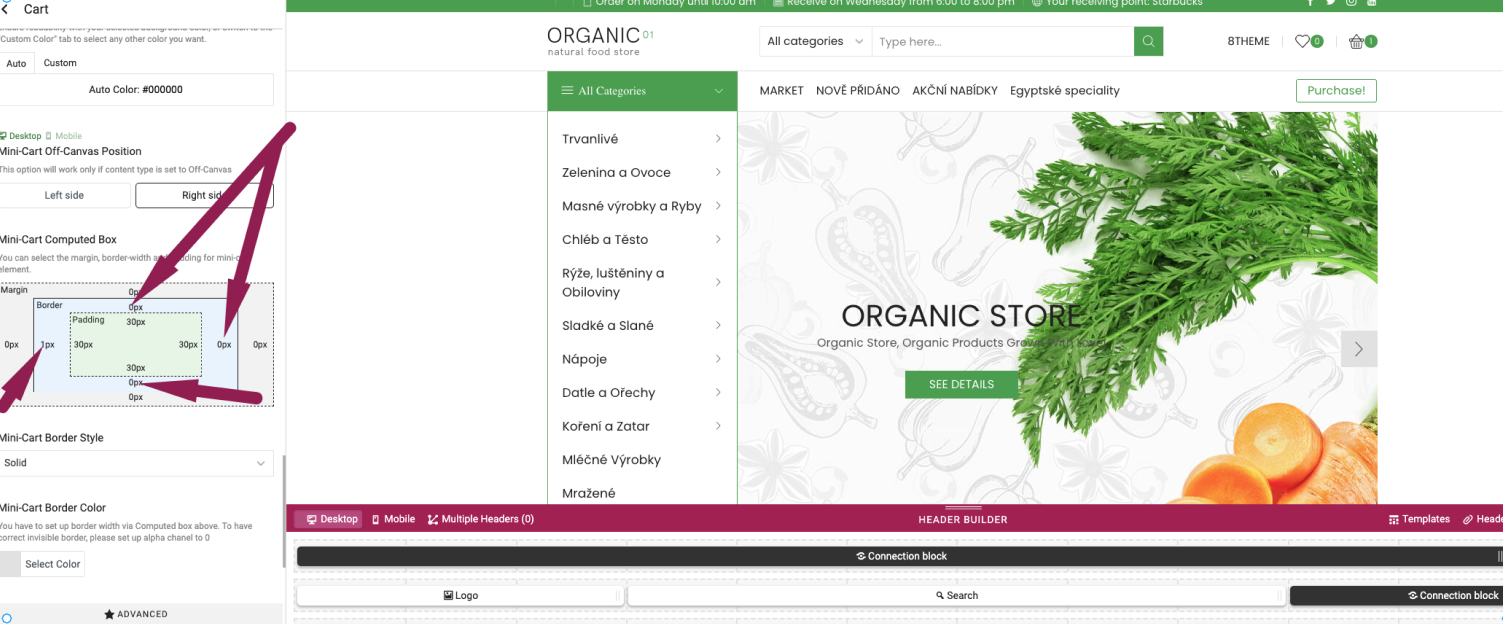Click the Logo element in header builder
Screen dimensions: 1503x624
pos(461,595)
